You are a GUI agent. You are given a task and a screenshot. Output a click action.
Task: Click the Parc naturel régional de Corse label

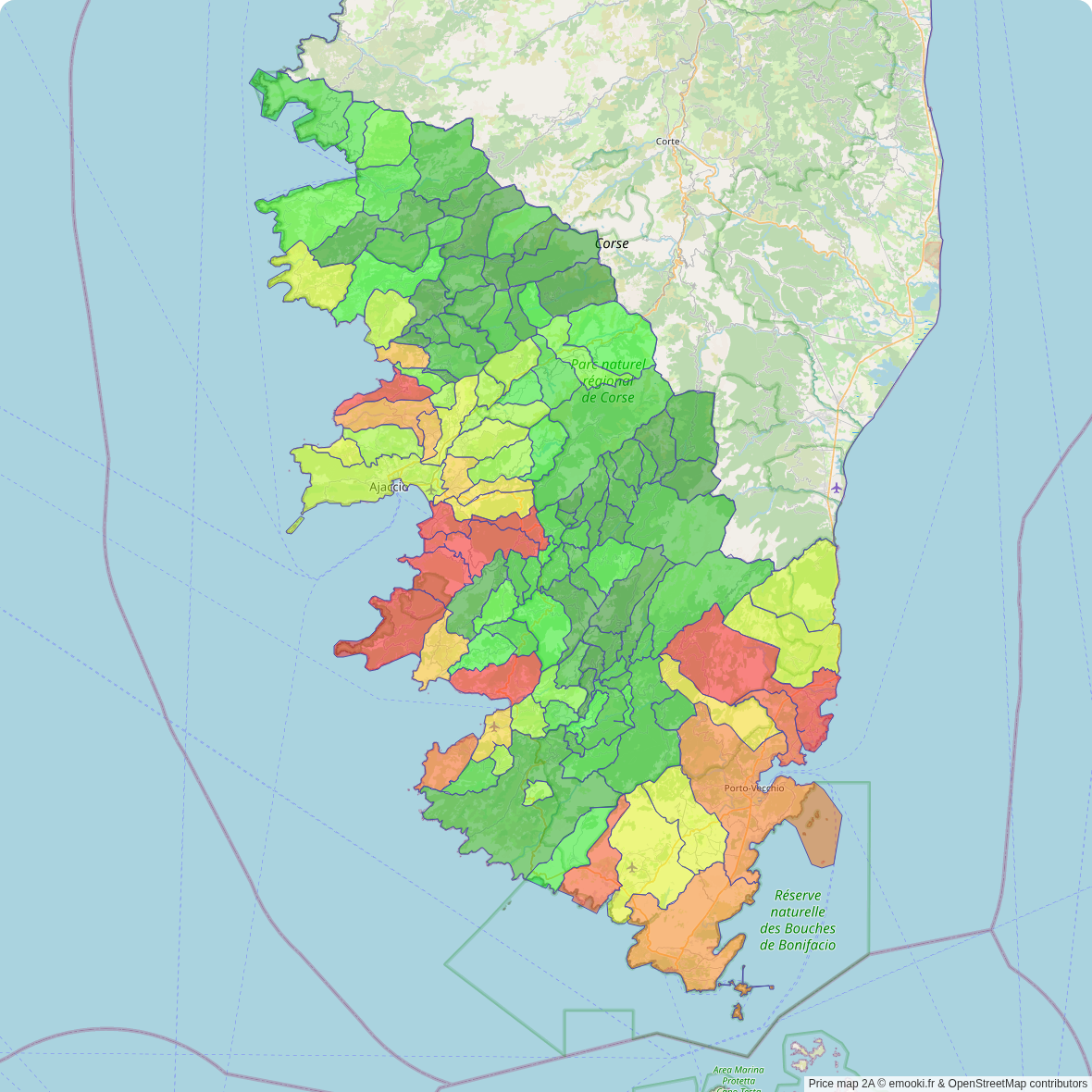point(608,381)
